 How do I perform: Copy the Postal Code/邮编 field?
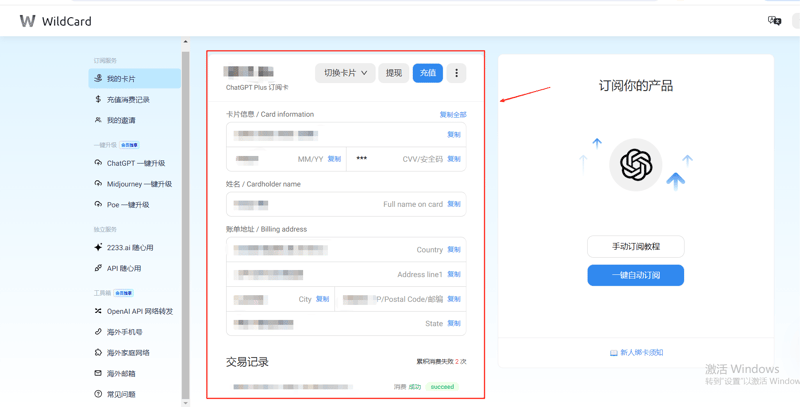coord(454,299)
